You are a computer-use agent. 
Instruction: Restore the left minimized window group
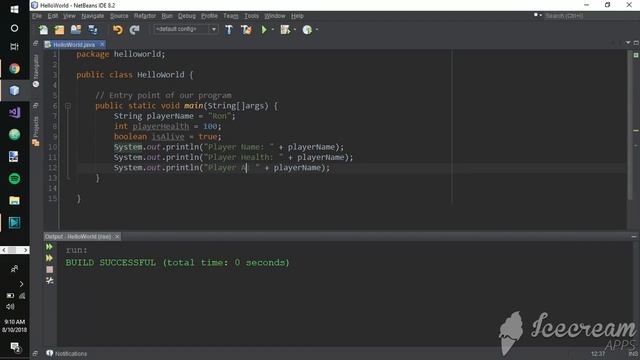click(36, 43)
